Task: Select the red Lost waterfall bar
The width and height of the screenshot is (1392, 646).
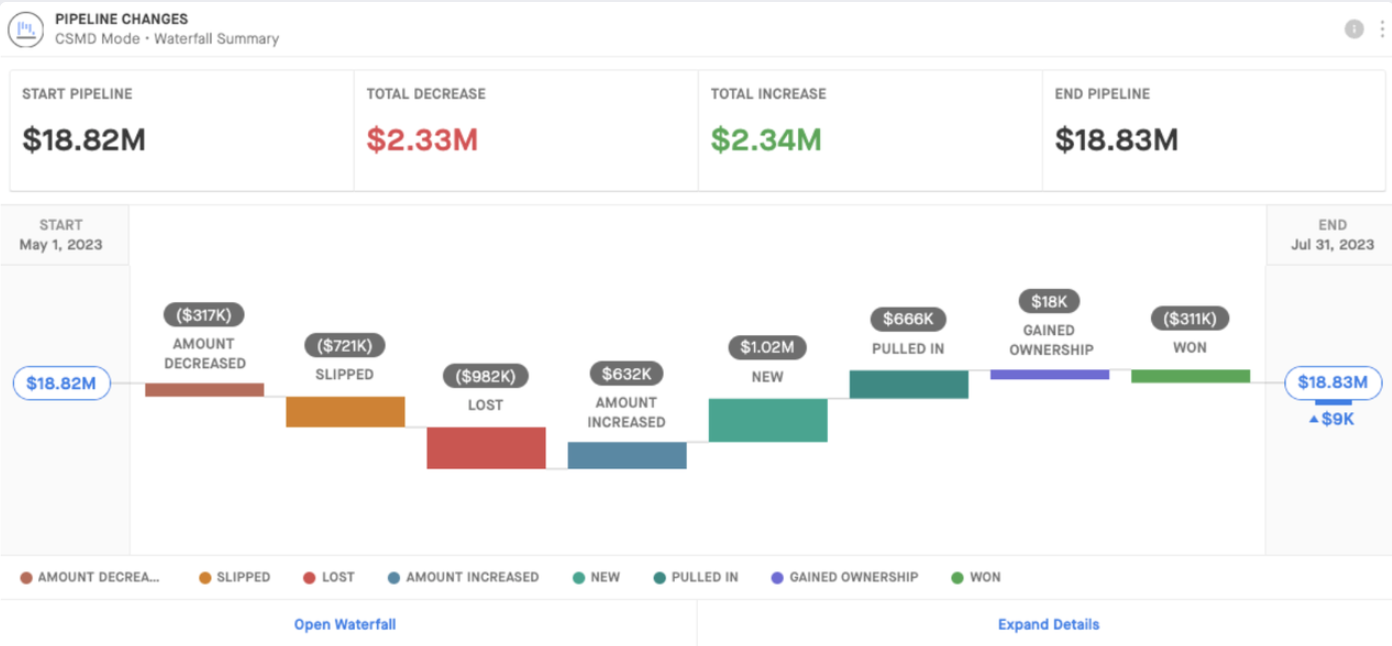Action: click(487, 448)
